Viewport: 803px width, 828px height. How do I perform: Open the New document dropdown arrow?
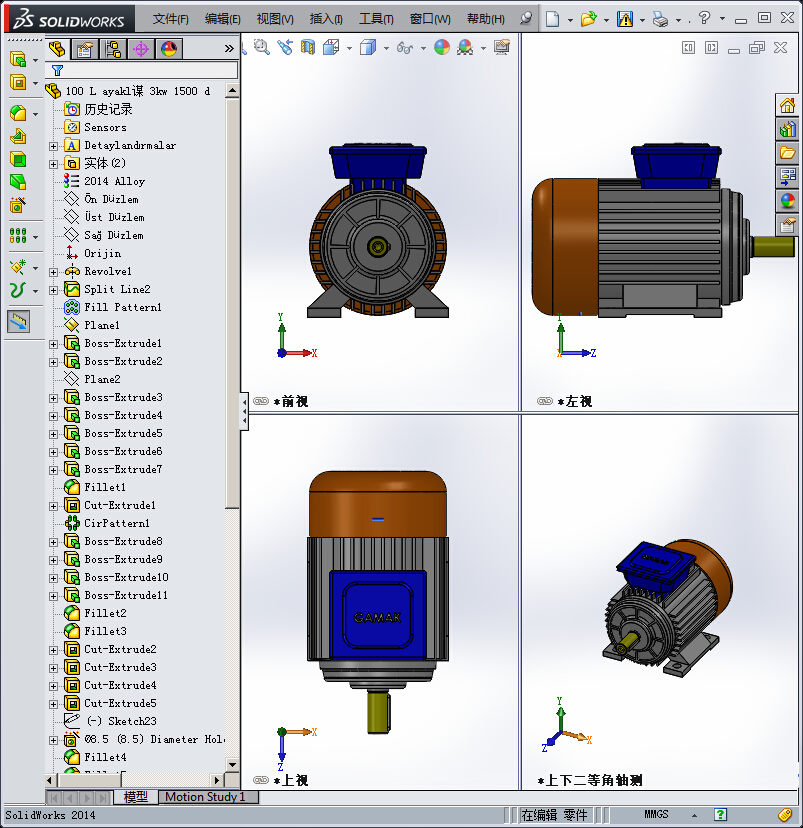(x=570, y=21)
